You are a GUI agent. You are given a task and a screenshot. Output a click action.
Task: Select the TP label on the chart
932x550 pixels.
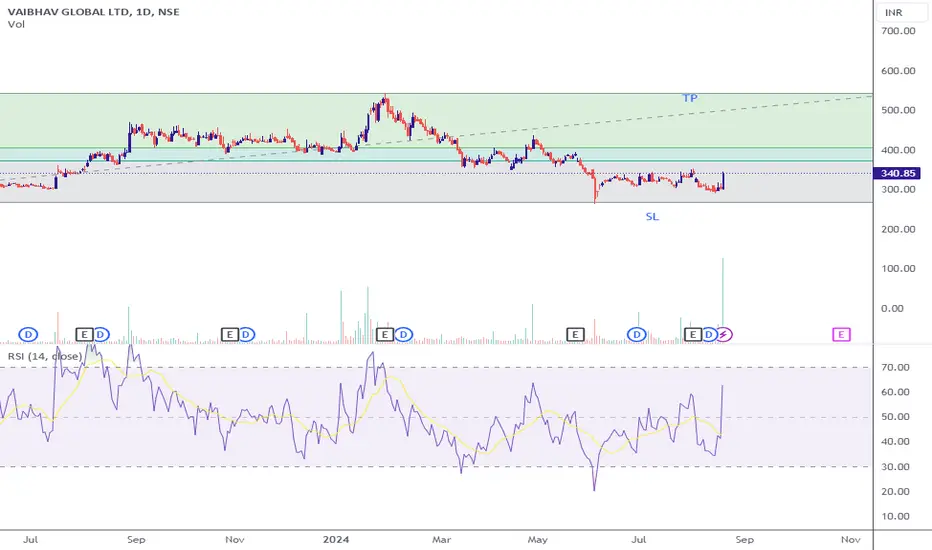tap(689, 98)
